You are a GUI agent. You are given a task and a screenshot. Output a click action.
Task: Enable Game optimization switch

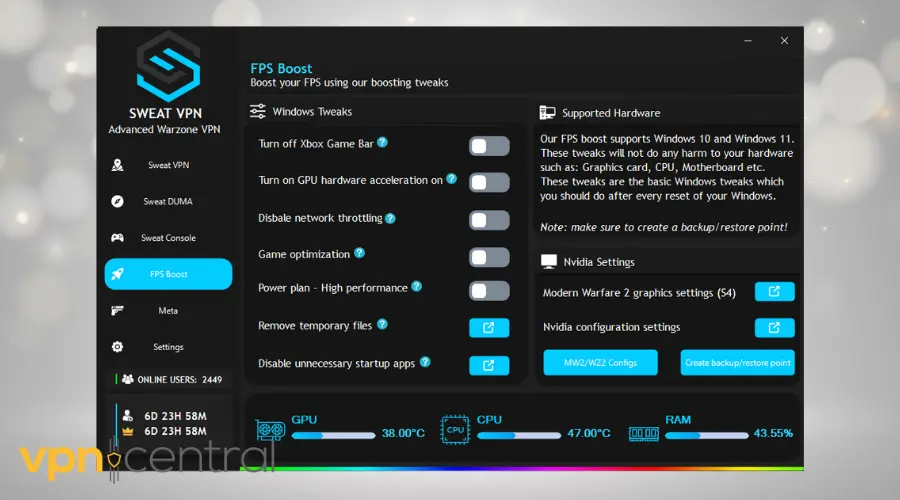(488, 257)
